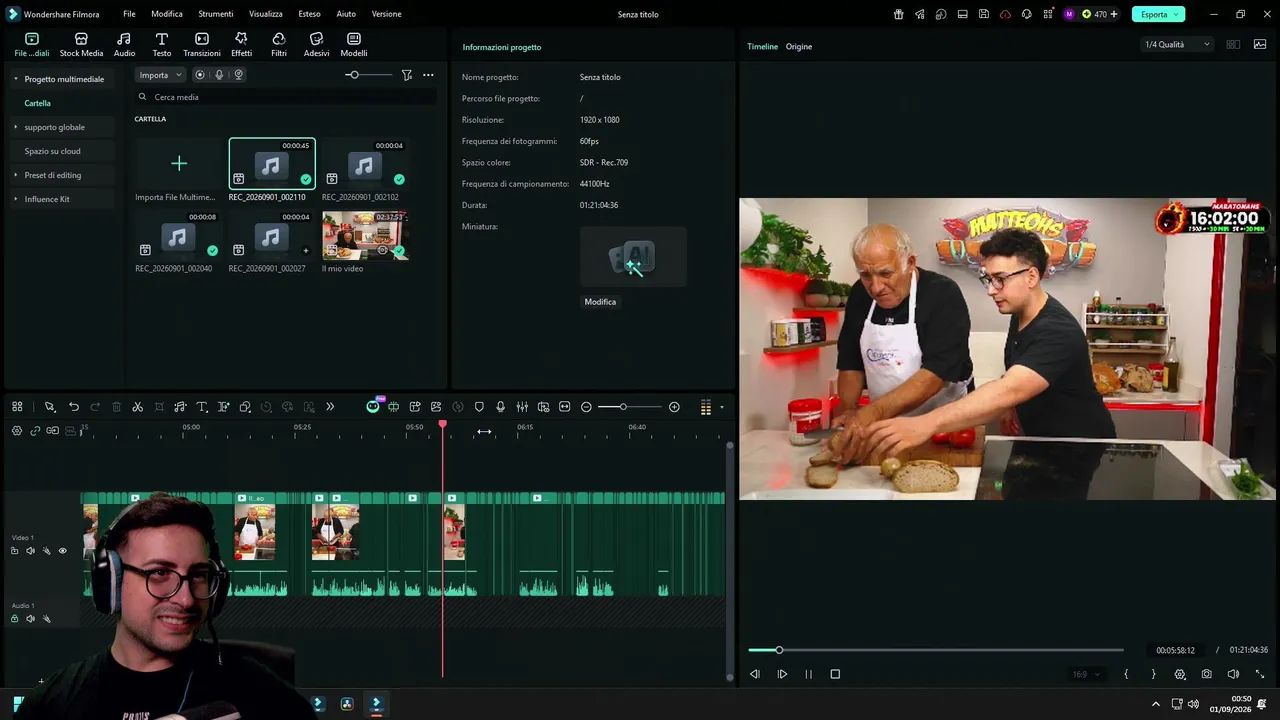Toggle the Audio 1 track lock
Viewport: 1280px width, 720px height.
click(x=14, y=619)
